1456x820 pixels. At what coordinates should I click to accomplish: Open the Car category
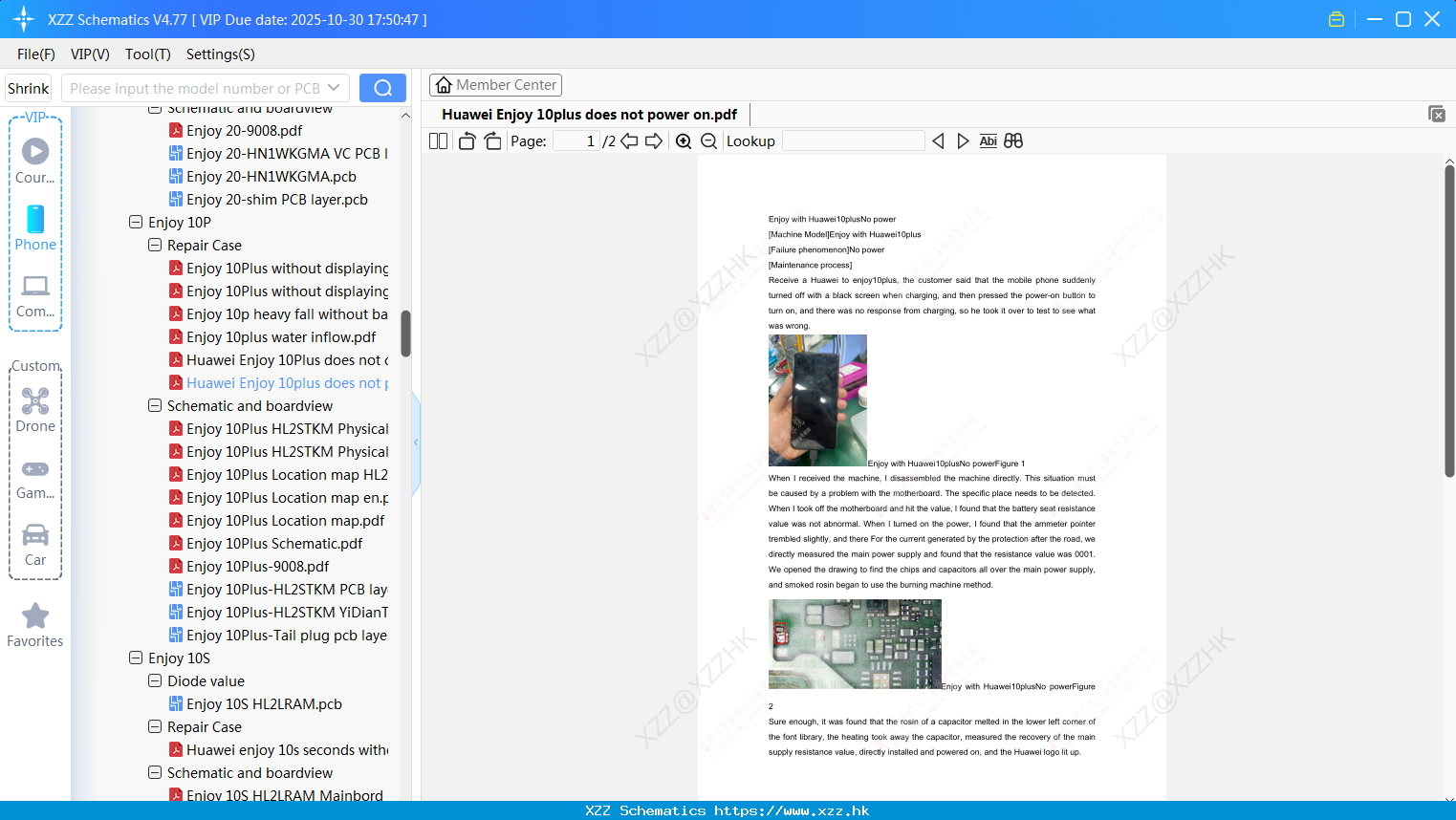[x=35, y=534]
